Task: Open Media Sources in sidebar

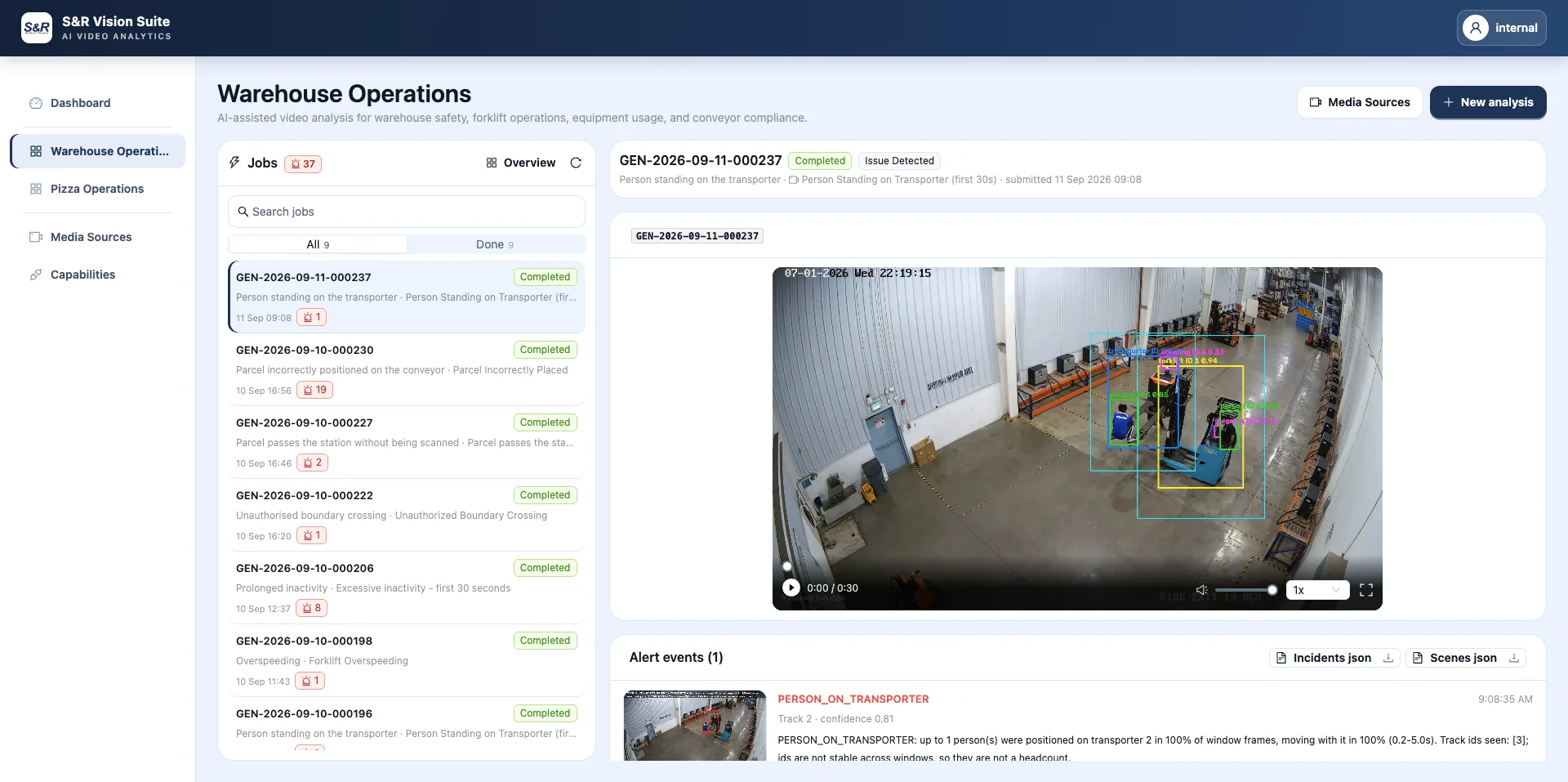Action: tap(91, 237)
